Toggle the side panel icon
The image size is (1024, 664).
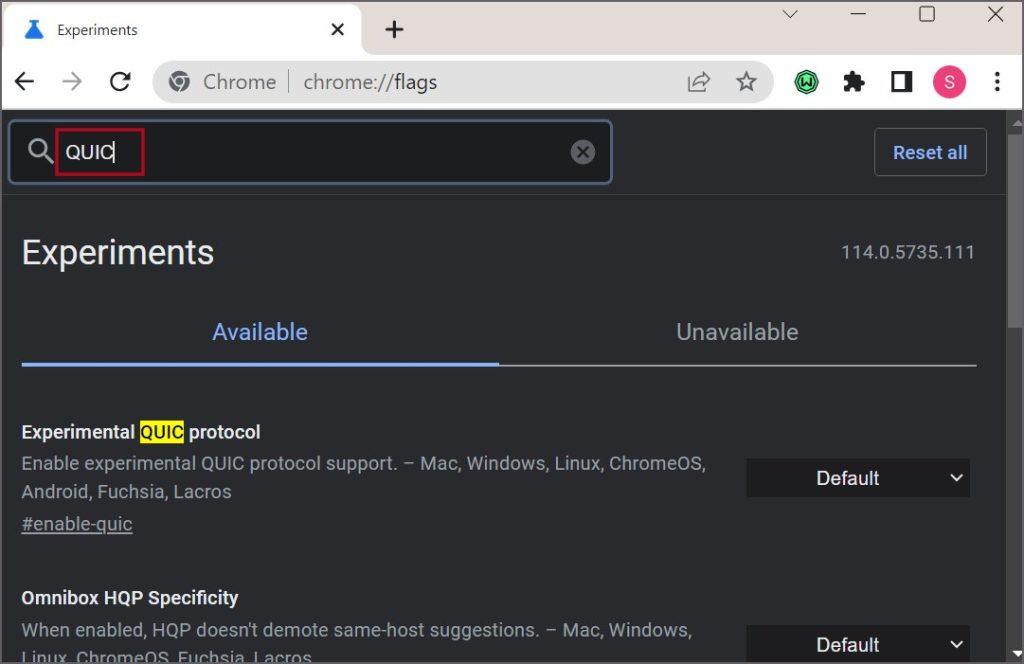click(x=901, y=82)
